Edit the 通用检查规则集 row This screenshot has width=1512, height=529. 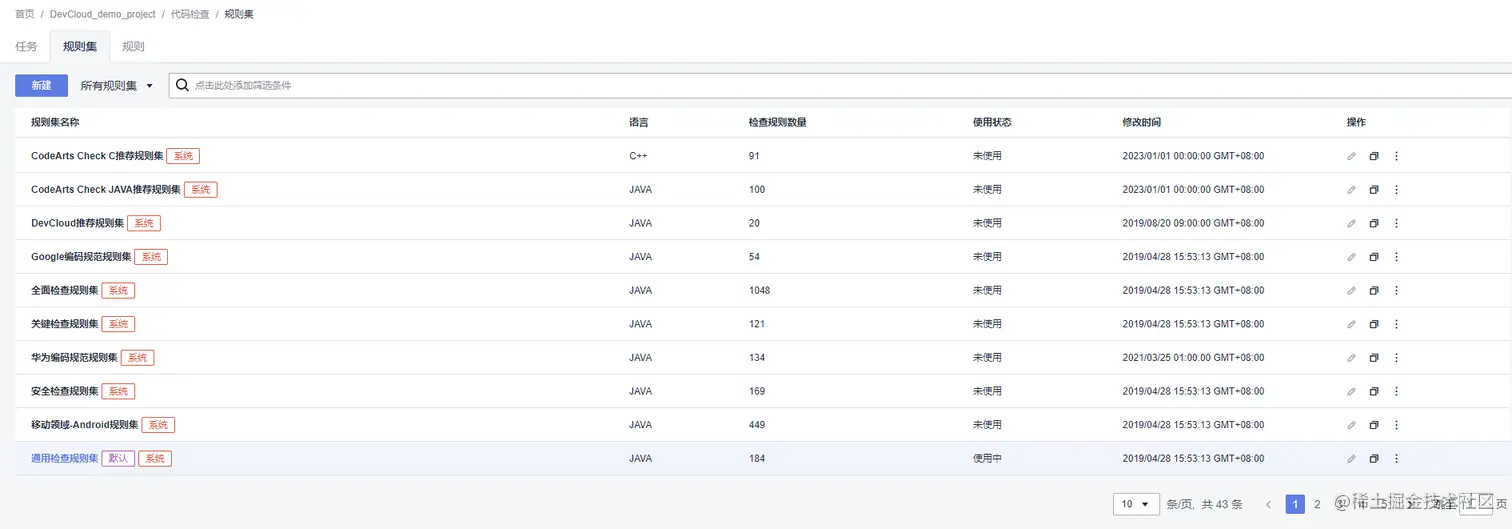click(x=1351, y=459)
